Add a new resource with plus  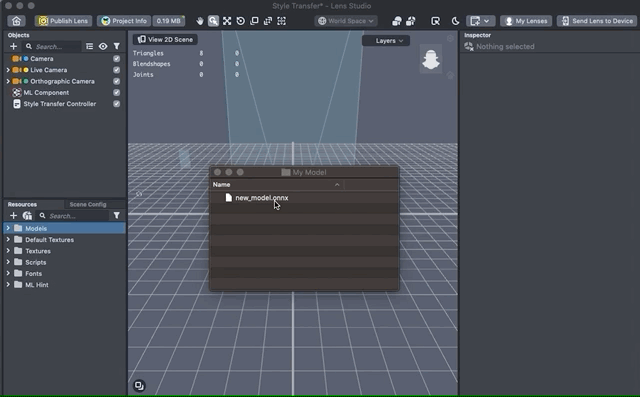(x=13, y=215)
